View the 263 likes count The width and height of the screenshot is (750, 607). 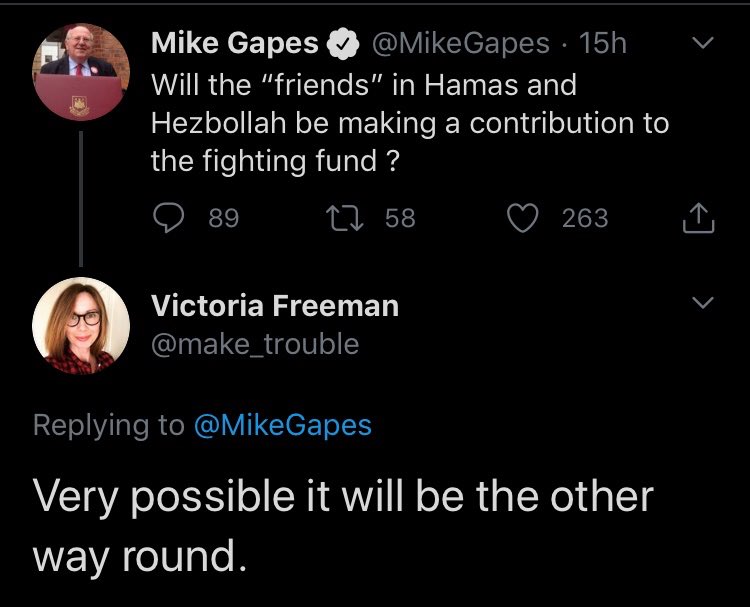(585, 218)
